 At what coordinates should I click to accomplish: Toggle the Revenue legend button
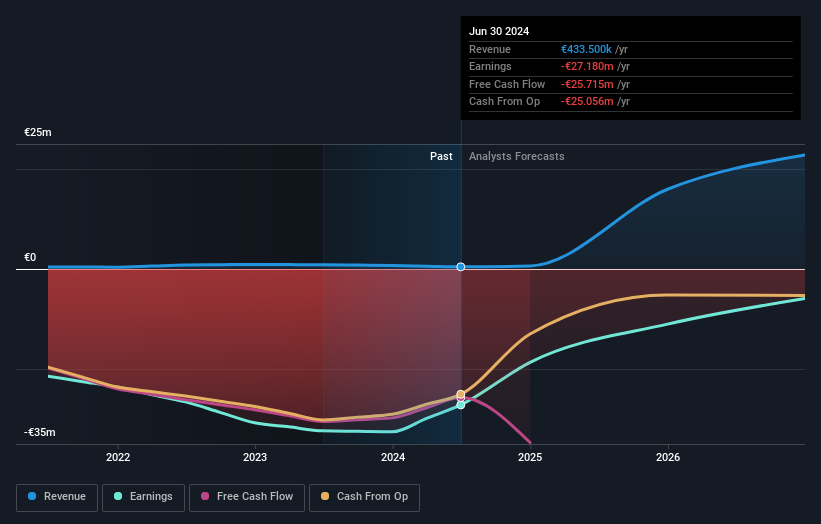click(57, 497)
